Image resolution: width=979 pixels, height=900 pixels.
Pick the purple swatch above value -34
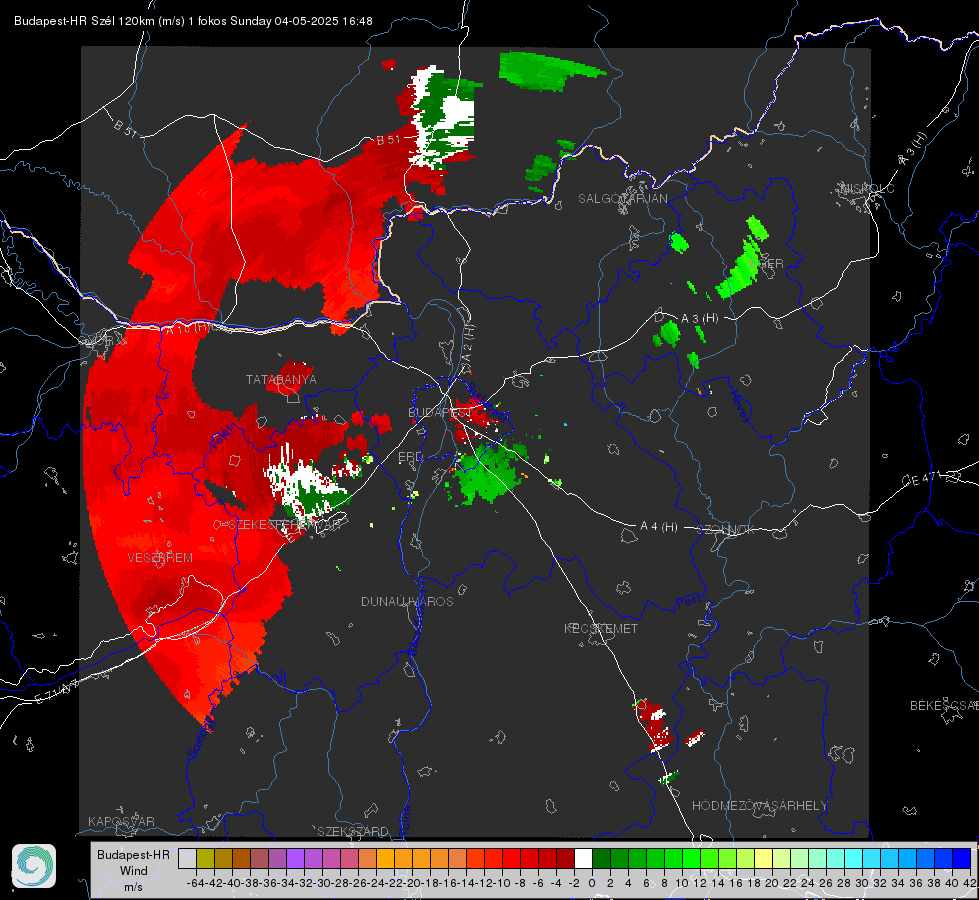tap(295, 858)
